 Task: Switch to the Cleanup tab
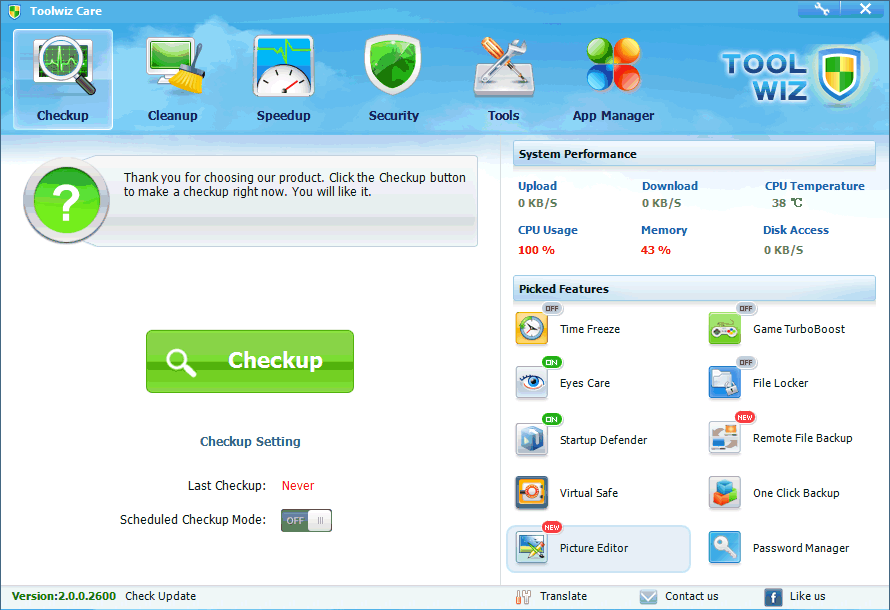(173, 80)
